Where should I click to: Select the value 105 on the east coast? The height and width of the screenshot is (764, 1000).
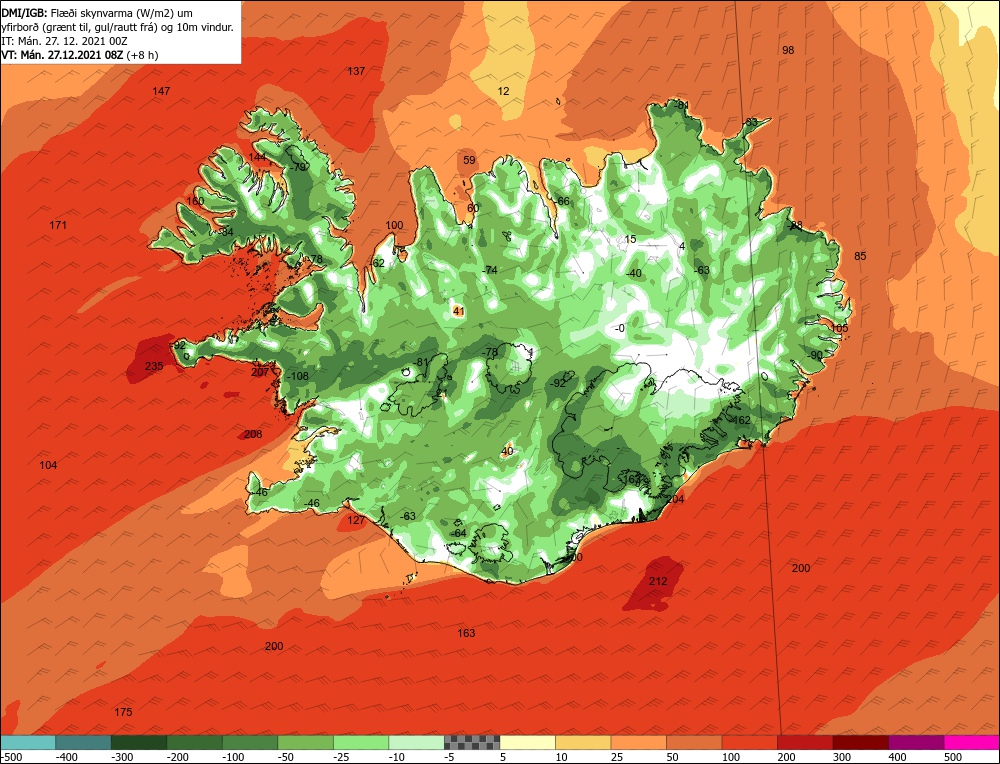tap(840, 328)
